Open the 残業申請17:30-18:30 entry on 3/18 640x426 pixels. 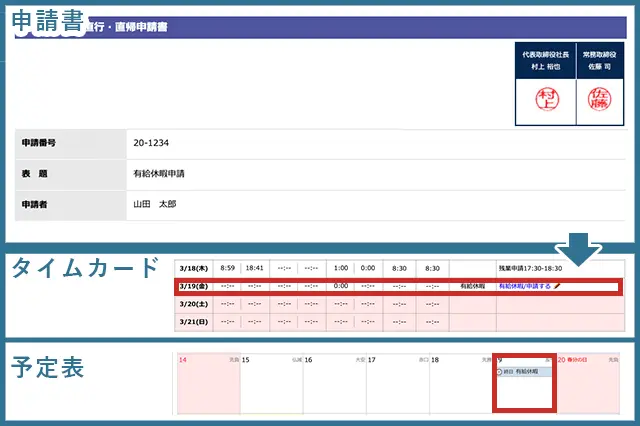click(530, 268)
